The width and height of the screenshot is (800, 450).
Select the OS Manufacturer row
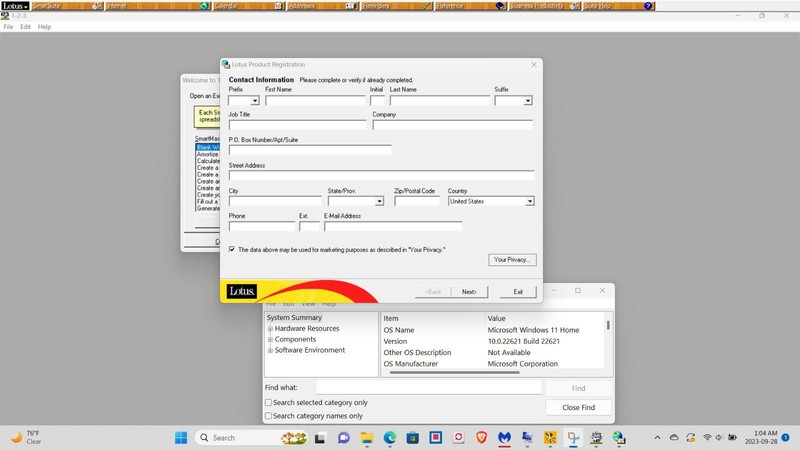coord(492,364)
